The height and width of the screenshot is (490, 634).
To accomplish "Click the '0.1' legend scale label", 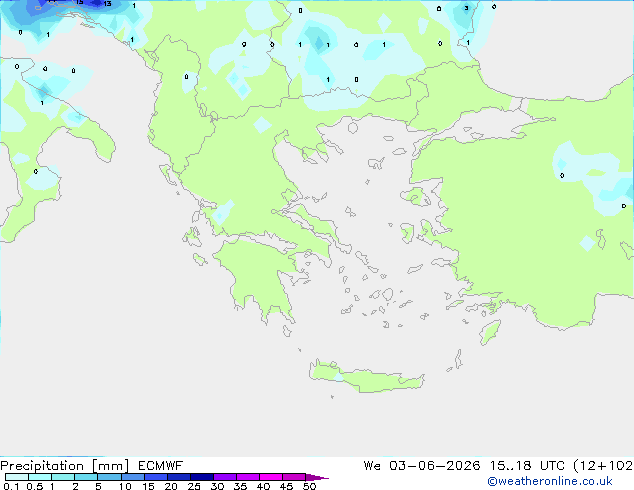I will (11, 486).
